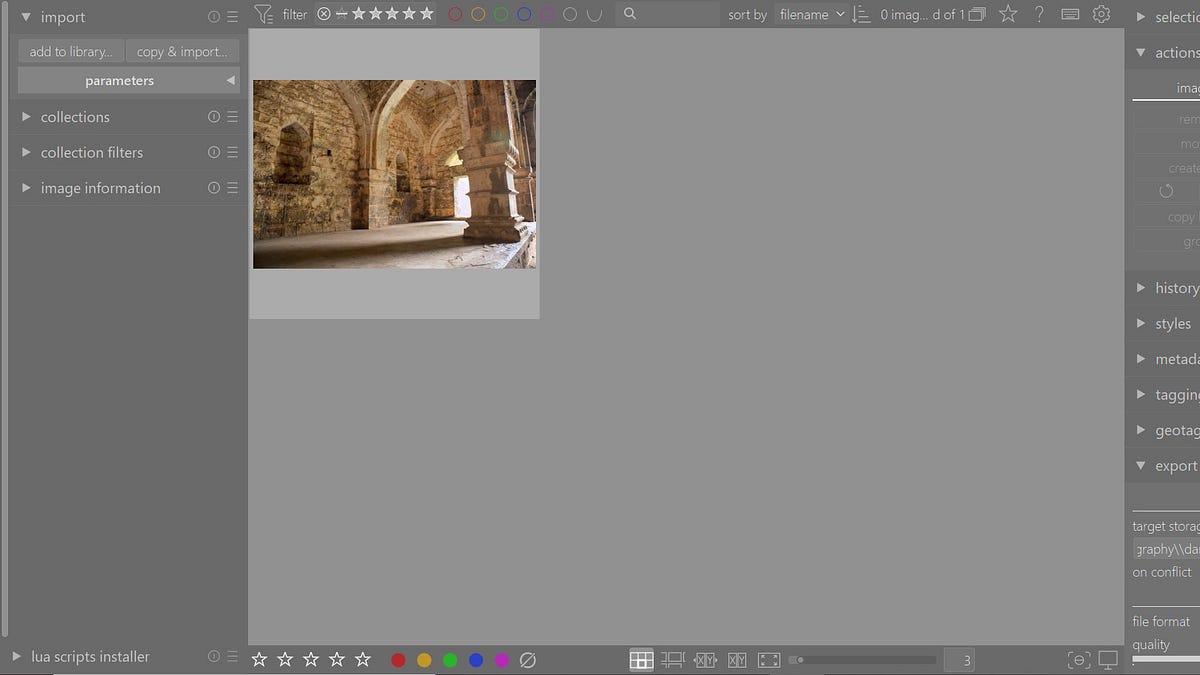Toggle focus peaking icon in bottom bar
The width and height of the screenshot is (1200, 675).
point(1079,660)
